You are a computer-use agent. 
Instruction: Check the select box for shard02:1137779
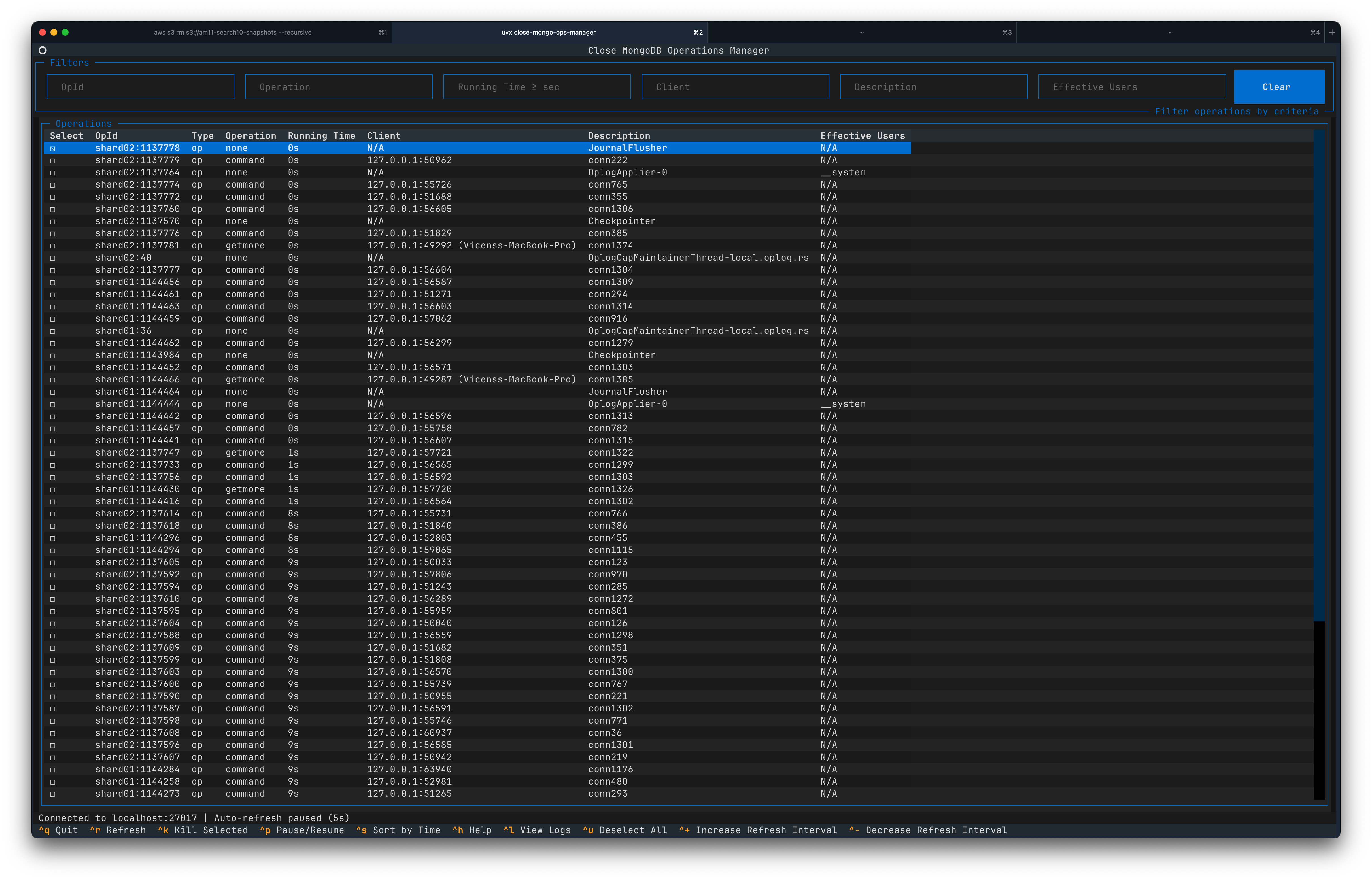[53, 161]
